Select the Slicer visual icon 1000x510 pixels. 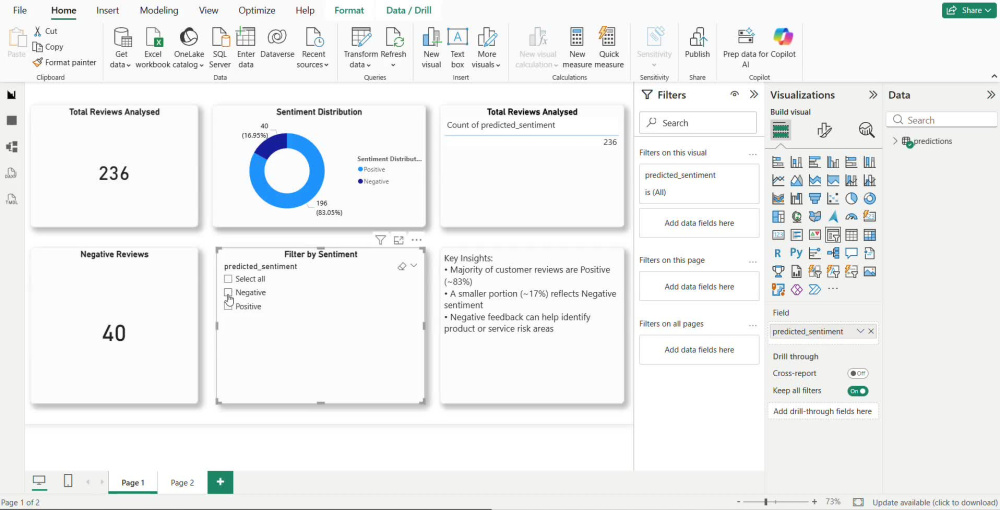(833, 235)
